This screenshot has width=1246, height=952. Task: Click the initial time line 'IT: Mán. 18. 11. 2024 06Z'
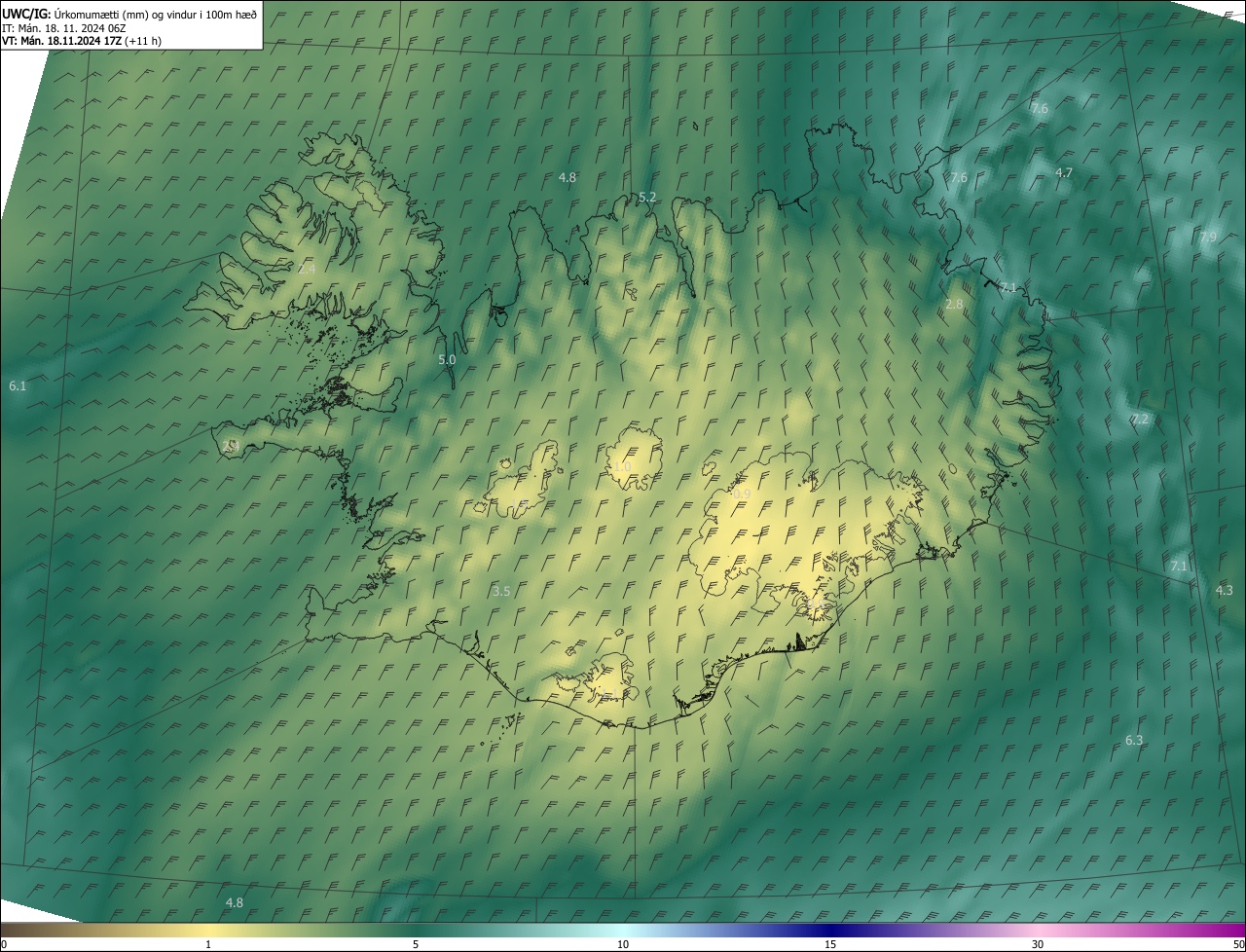click(x=64, y=27)
